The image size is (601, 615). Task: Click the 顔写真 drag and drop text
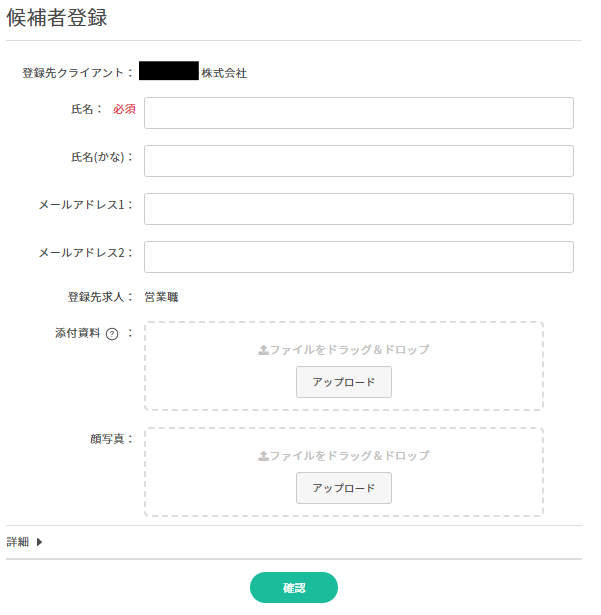click(x=349, y=456)
